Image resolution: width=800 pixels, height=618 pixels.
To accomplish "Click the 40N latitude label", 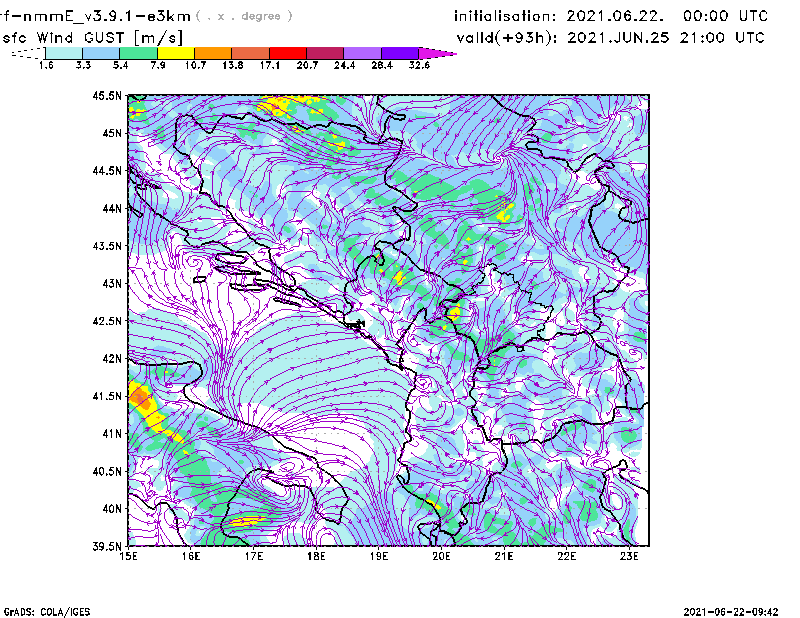I will point(112,509).
